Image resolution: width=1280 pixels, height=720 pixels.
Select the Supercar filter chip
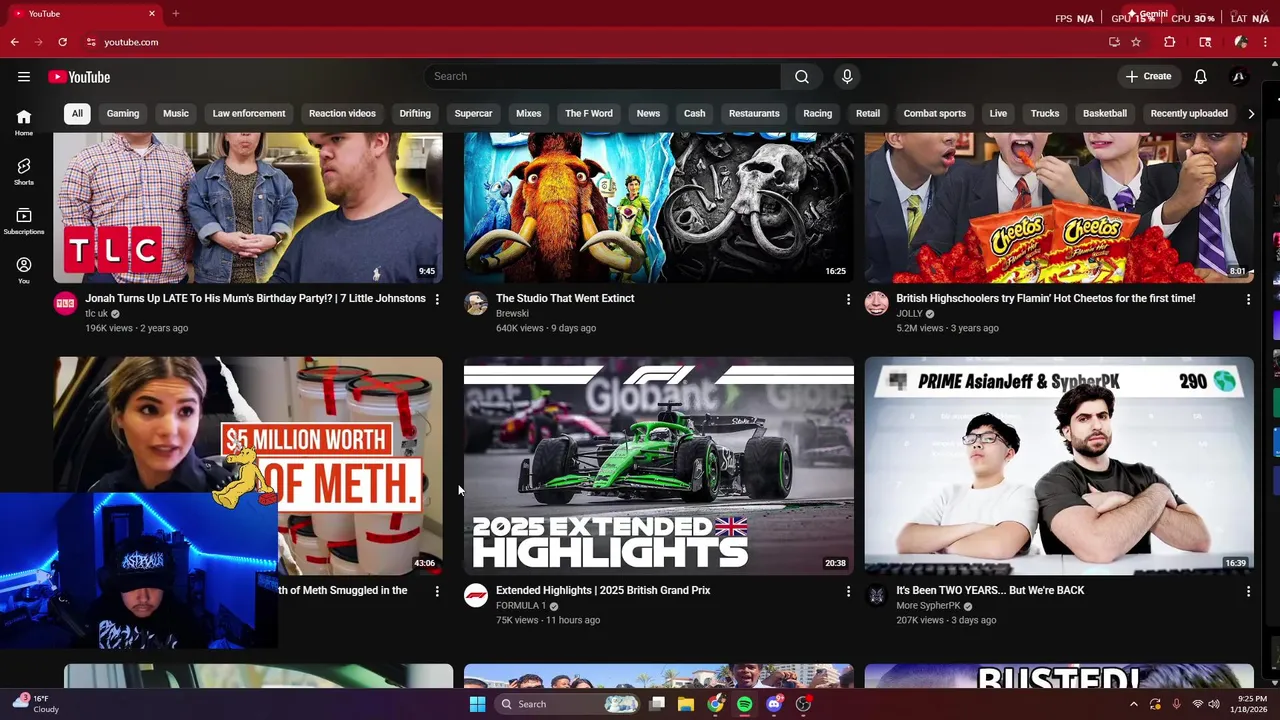click(x=473, y=114)
